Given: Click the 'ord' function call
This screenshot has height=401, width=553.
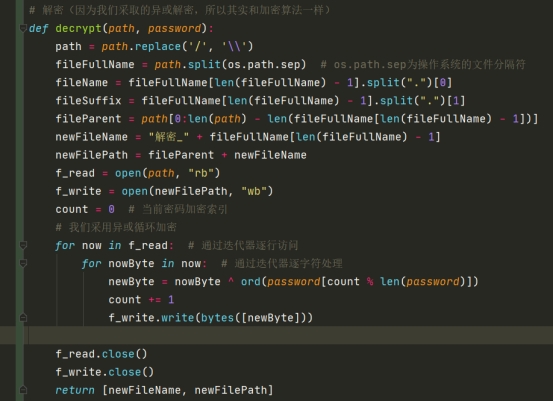Looking at the screenshot, I should 250,281.
